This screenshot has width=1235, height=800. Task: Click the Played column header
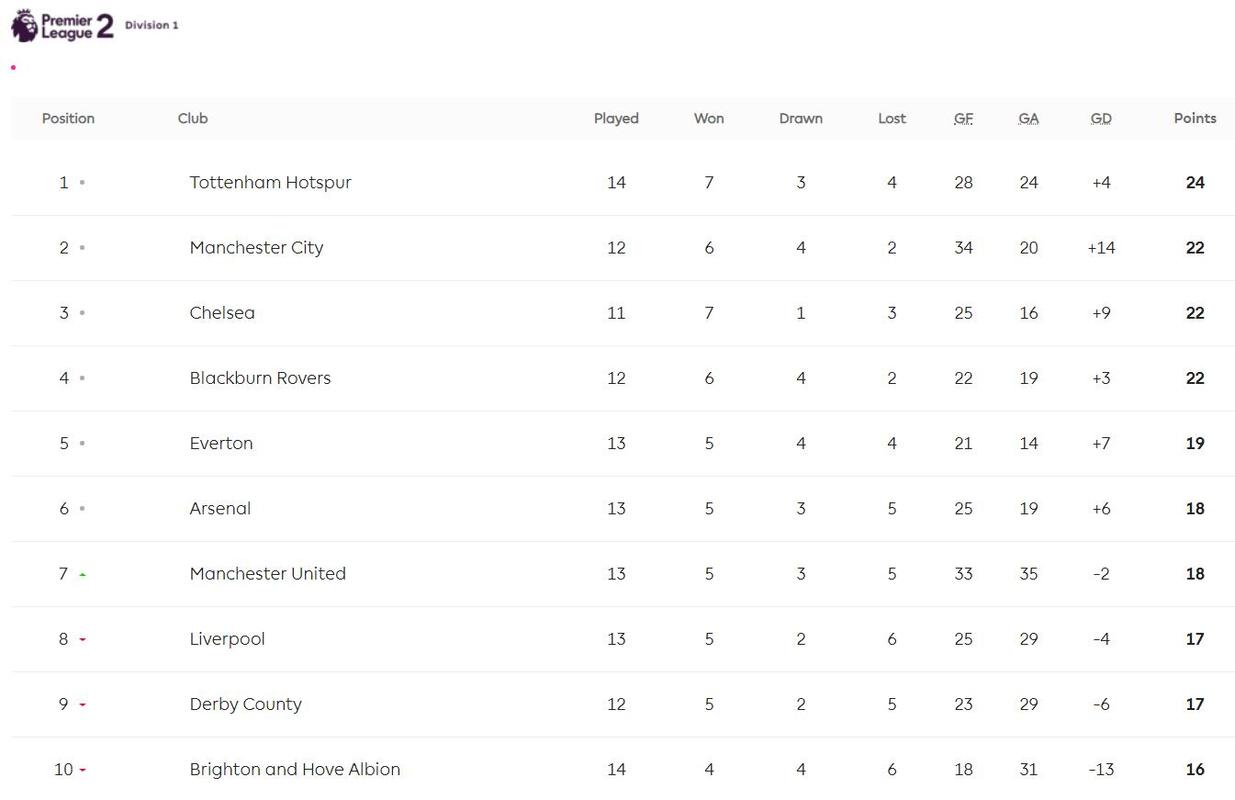[616, 118]
